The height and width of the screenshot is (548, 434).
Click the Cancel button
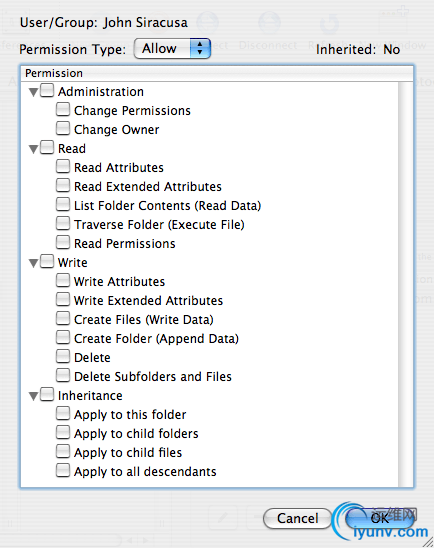coord(297,518)
